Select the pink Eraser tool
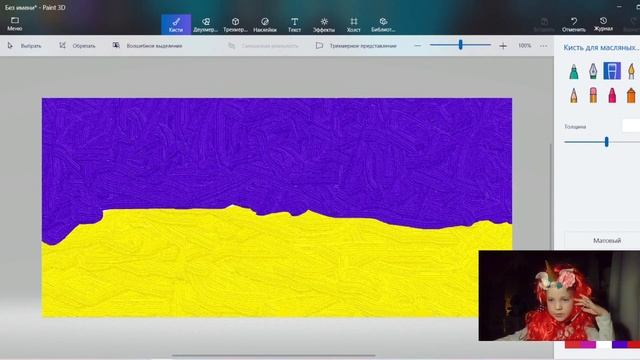Viewport: 640px width, 360px height. [x=593, y=96]
